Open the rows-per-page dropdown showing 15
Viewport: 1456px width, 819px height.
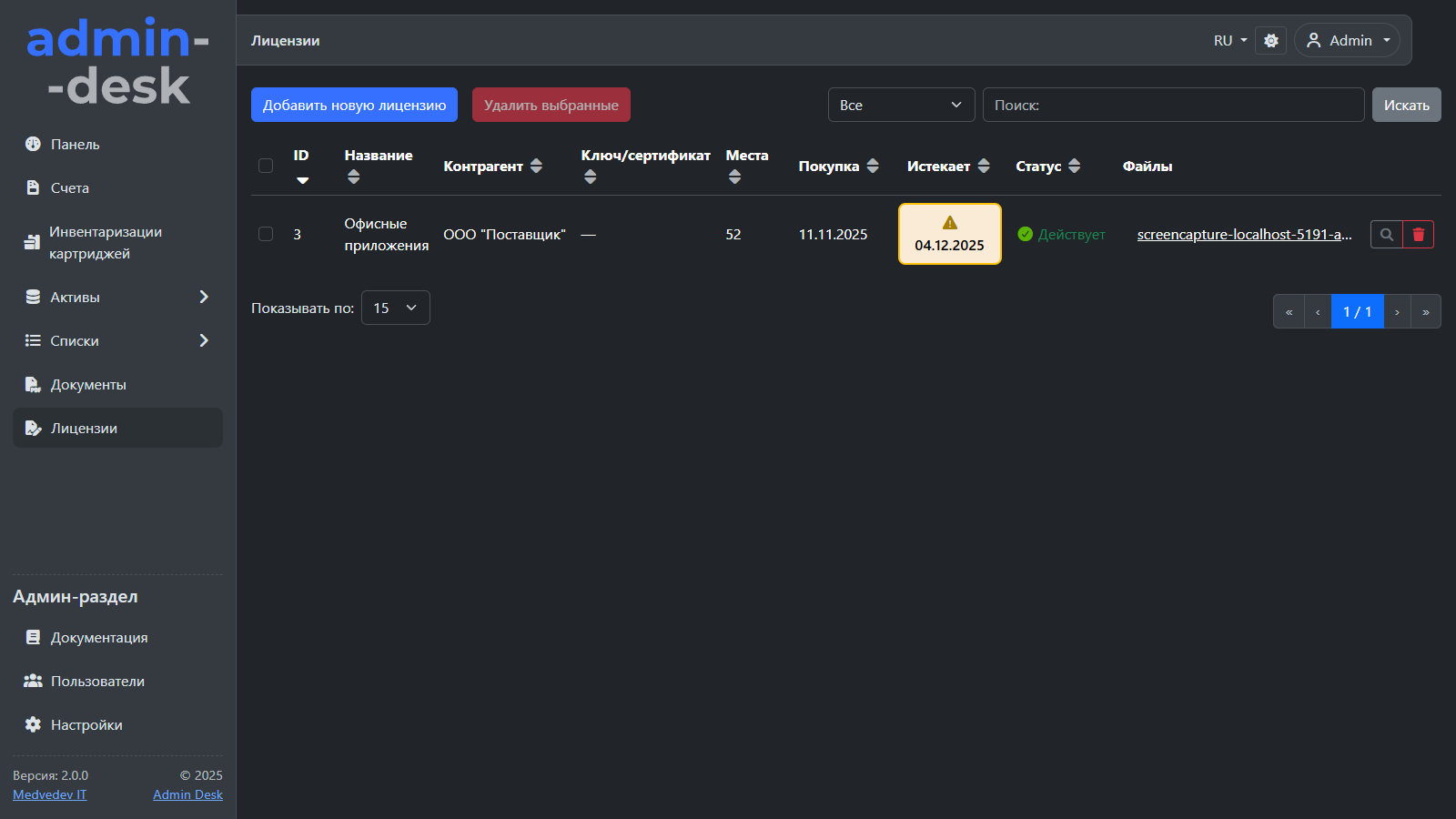(x=395, y=308)
